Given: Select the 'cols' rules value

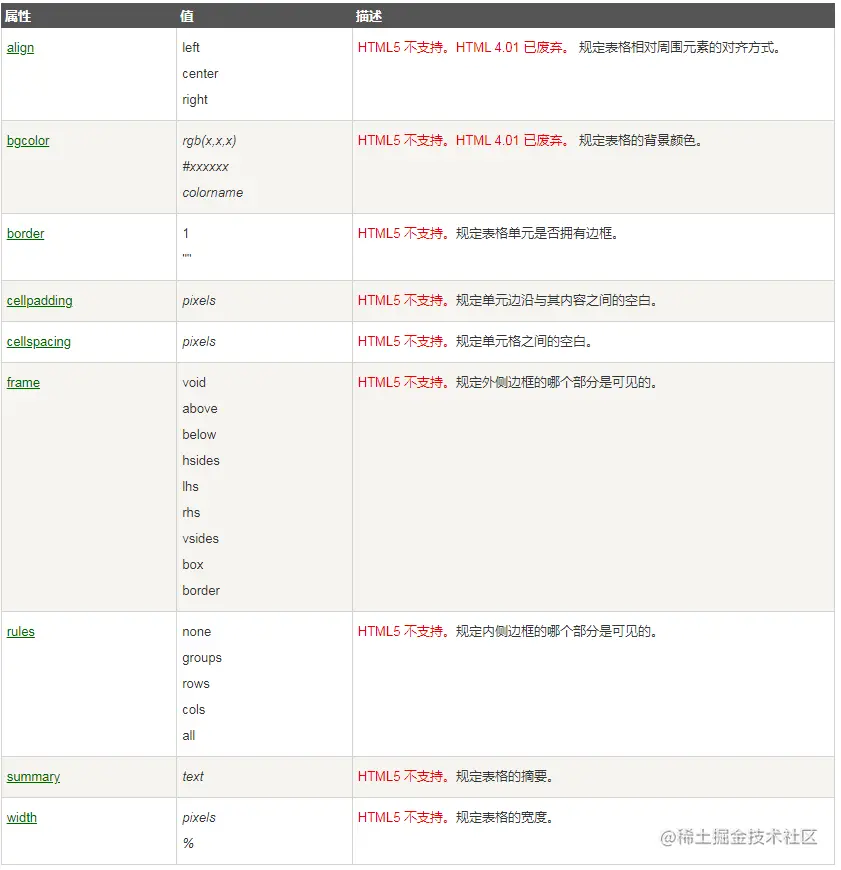Looking at the screenshot, I should pos(194,711).
